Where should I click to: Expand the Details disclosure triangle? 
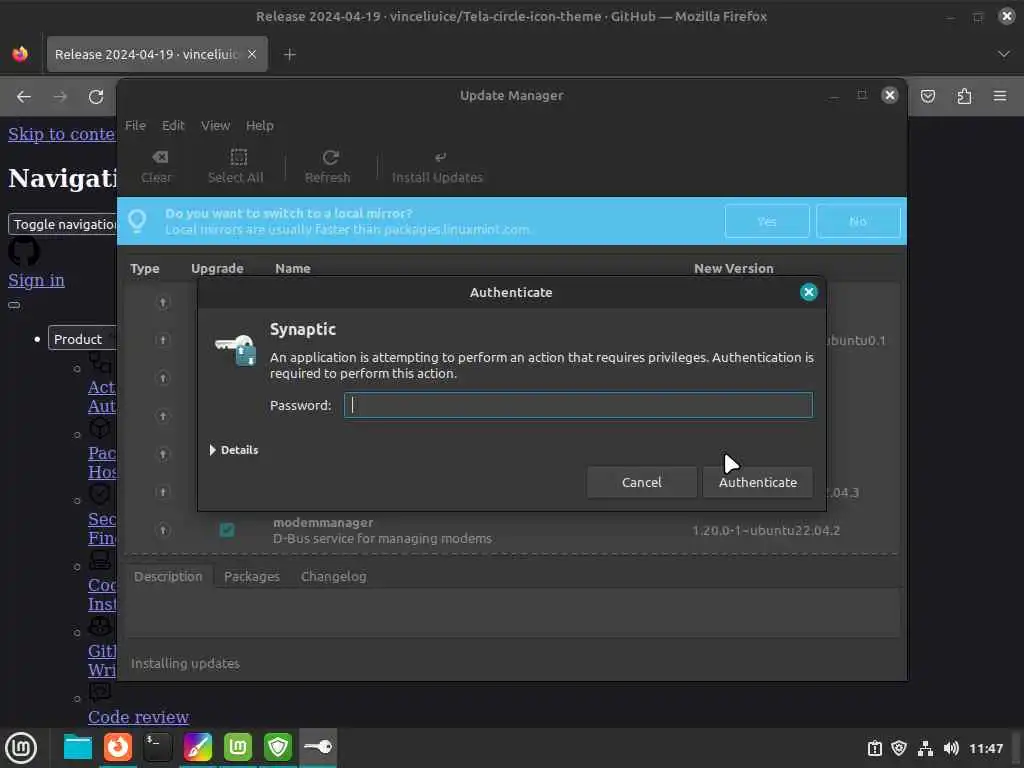(213, 450)
